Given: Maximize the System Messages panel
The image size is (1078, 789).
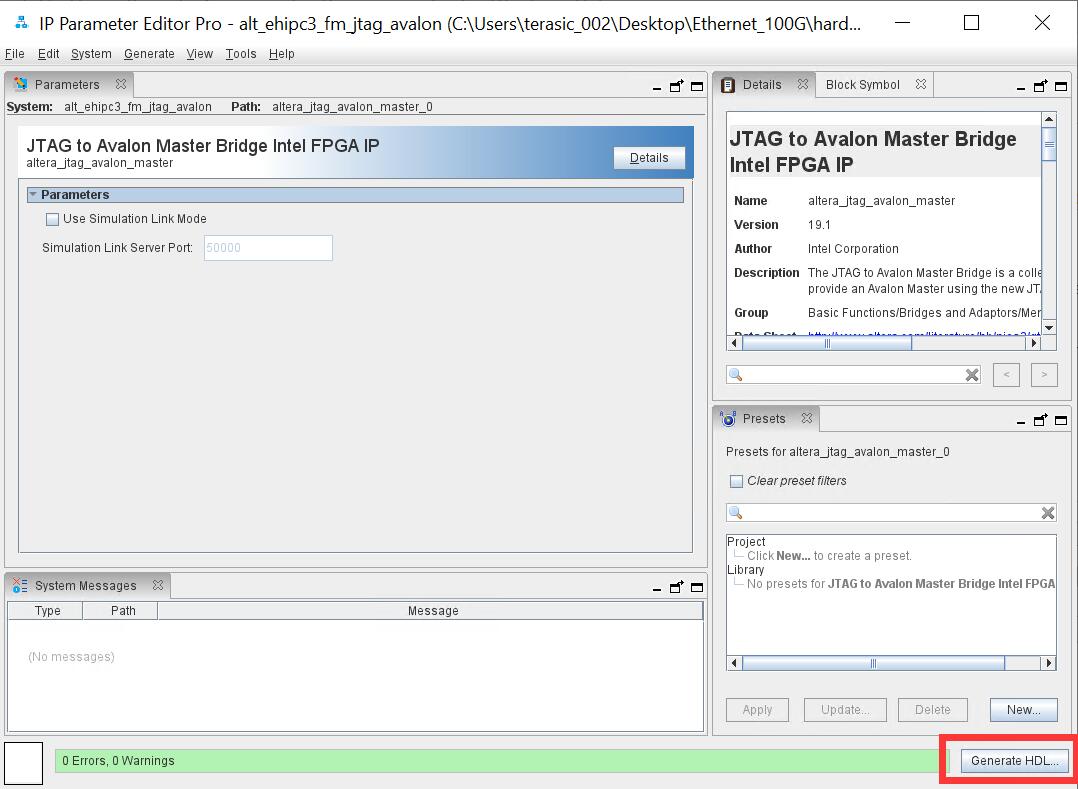Looking at the screenshot, I should point(697,587).
